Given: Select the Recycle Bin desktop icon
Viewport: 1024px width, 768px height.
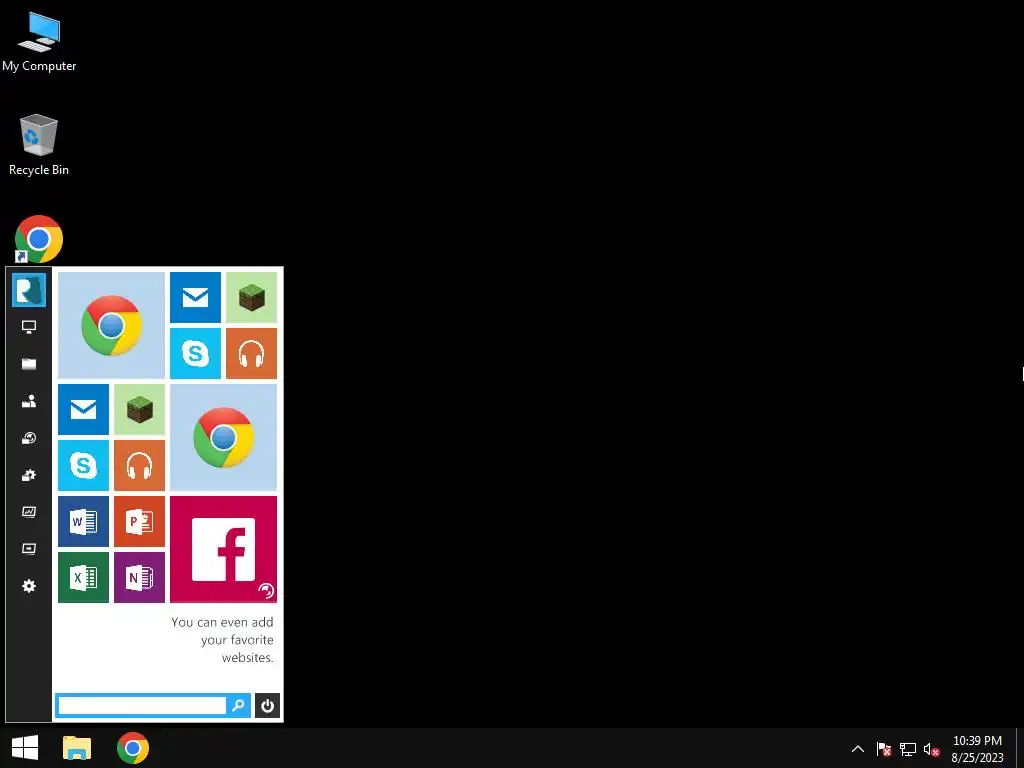Looking at the screenshot, I should point(39,145).
